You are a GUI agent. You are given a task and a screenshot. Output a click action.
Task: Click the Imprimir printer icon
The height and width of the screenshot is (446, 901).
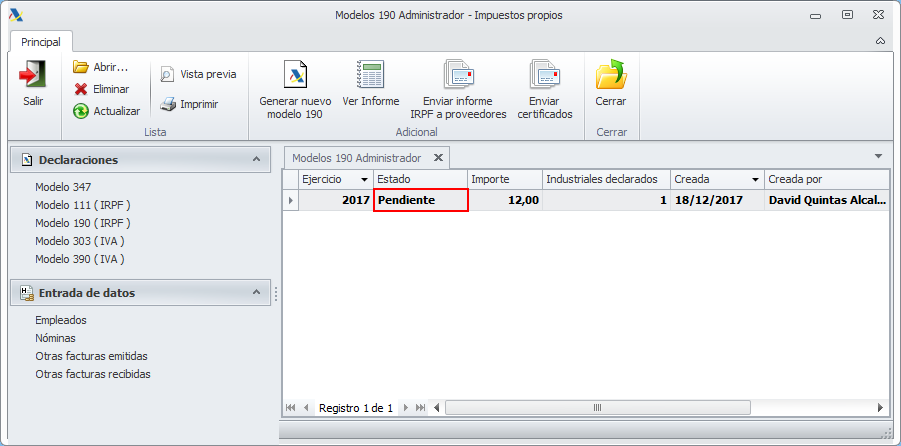click(167, 104)
